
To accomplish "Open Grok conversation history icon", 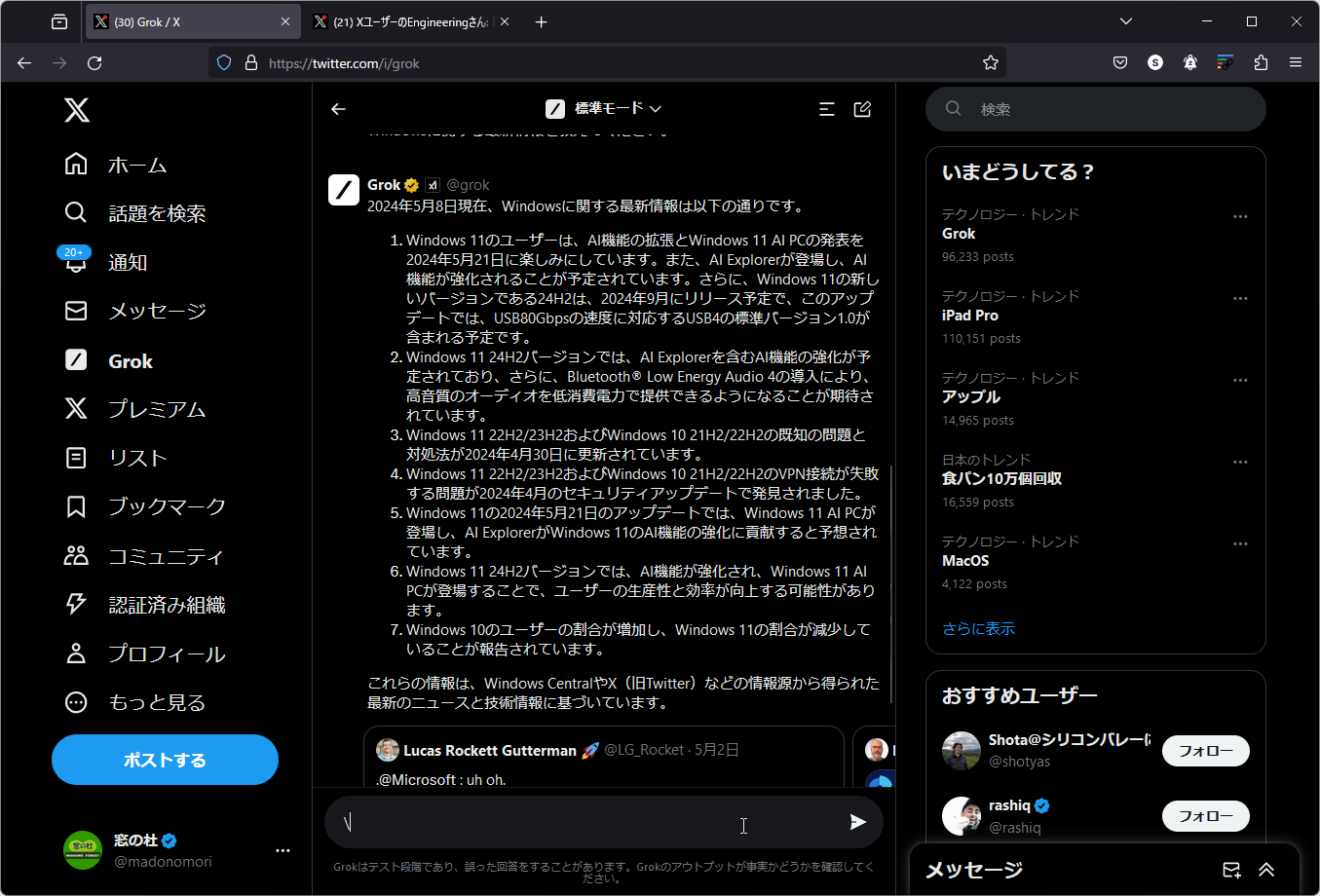I will (x=826, y=109).
